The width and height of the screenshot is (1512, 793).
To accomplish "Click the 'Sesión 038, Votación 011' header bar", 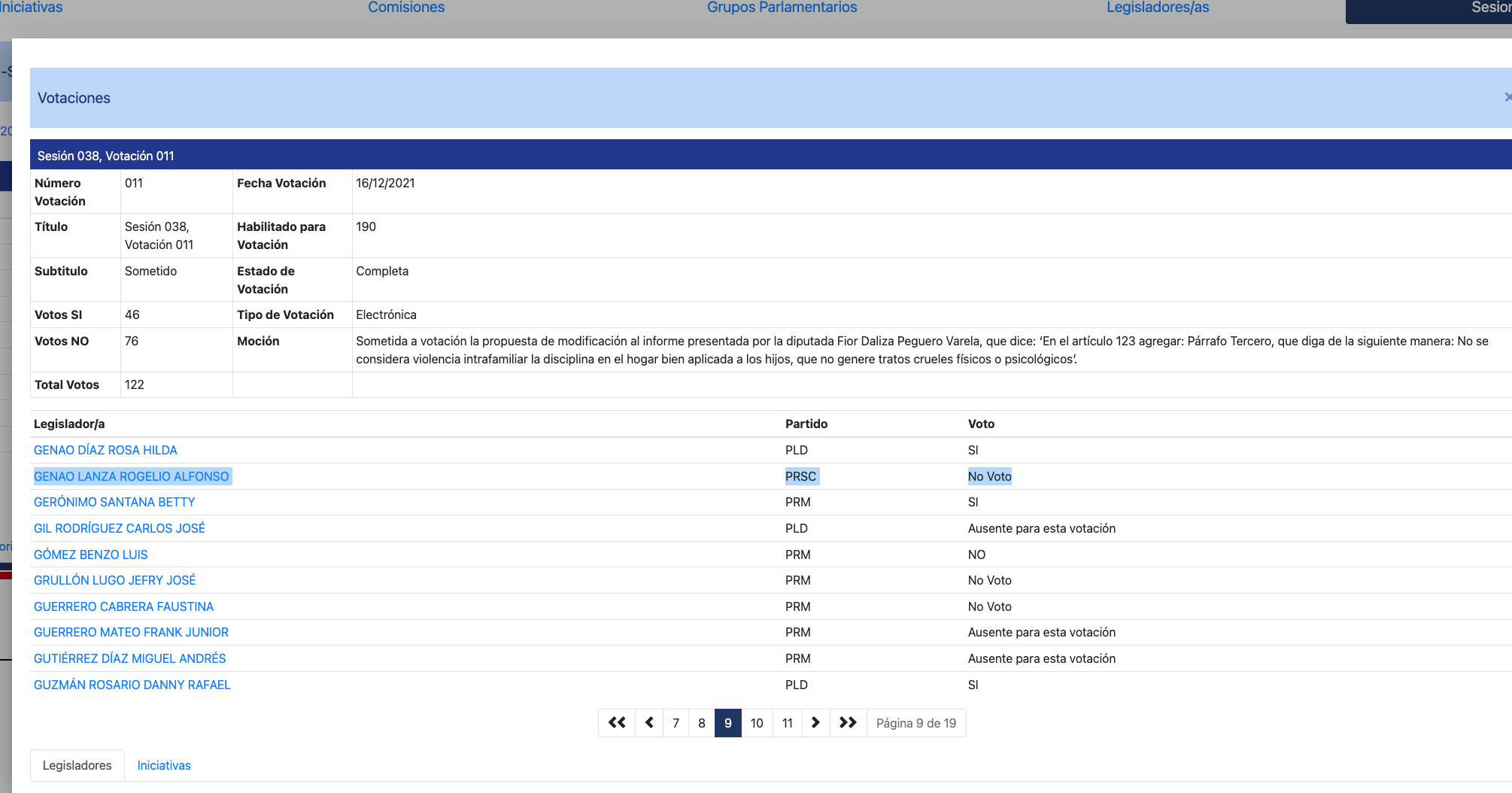I will coord(771,155).
